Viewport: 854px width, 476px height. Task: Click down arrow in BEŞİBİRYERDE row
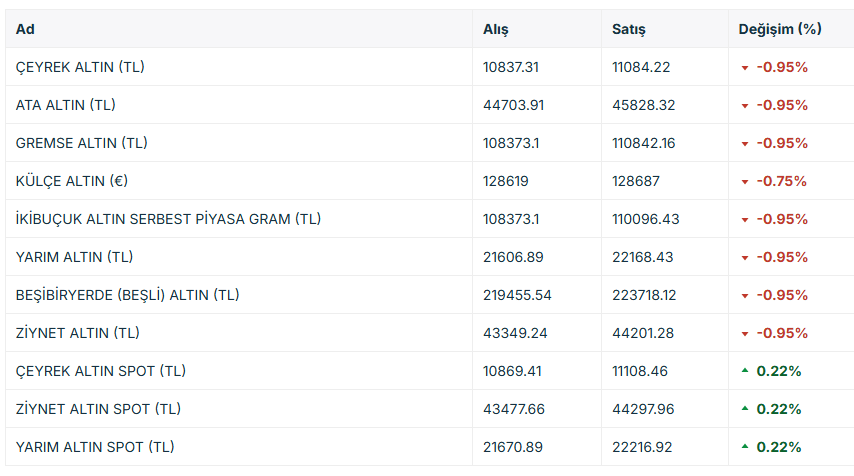point(745,296)
